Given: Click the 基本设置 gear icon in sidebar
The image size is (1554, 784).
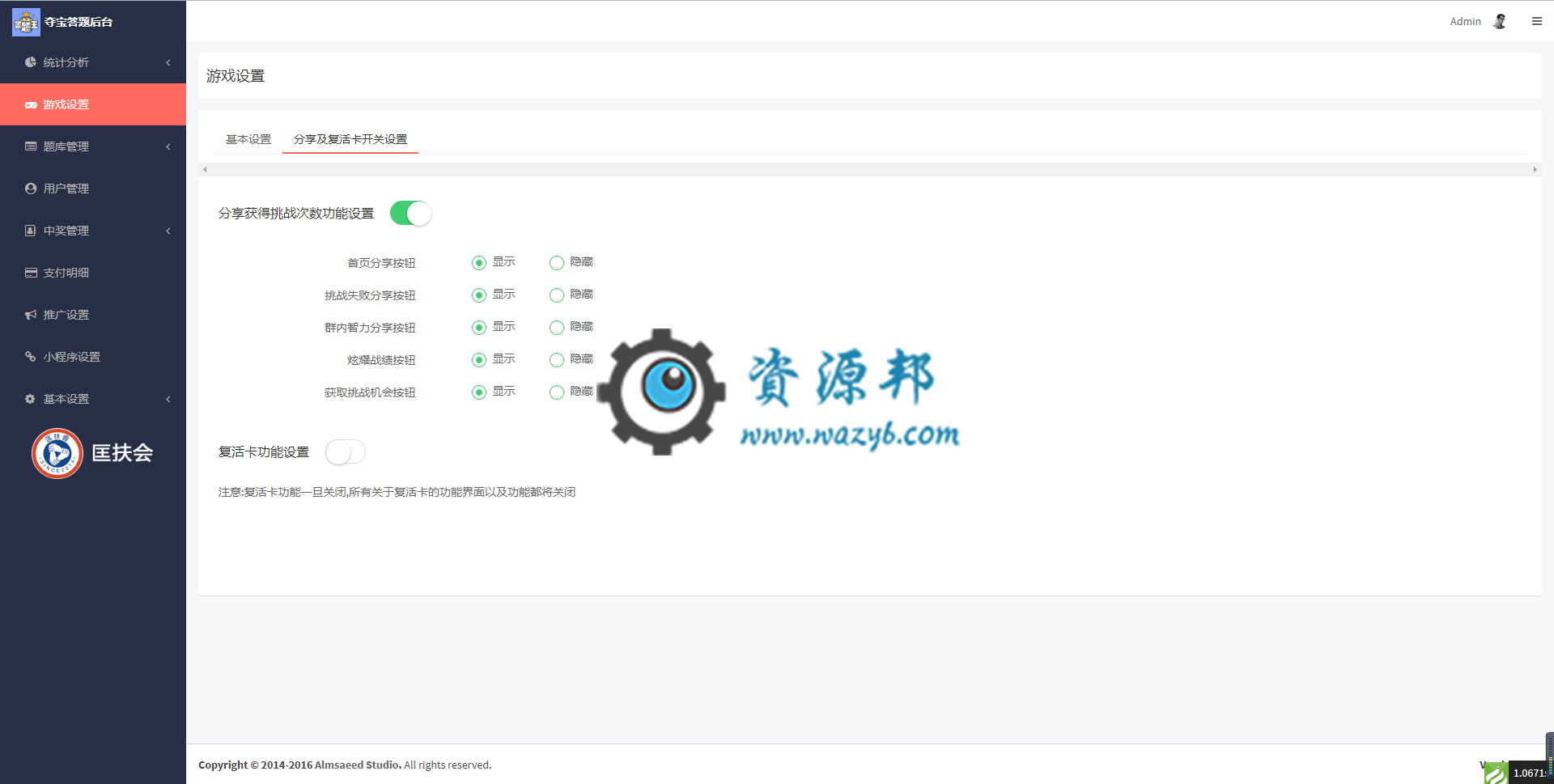Looking at the screenshot, I should pos(31,399).
